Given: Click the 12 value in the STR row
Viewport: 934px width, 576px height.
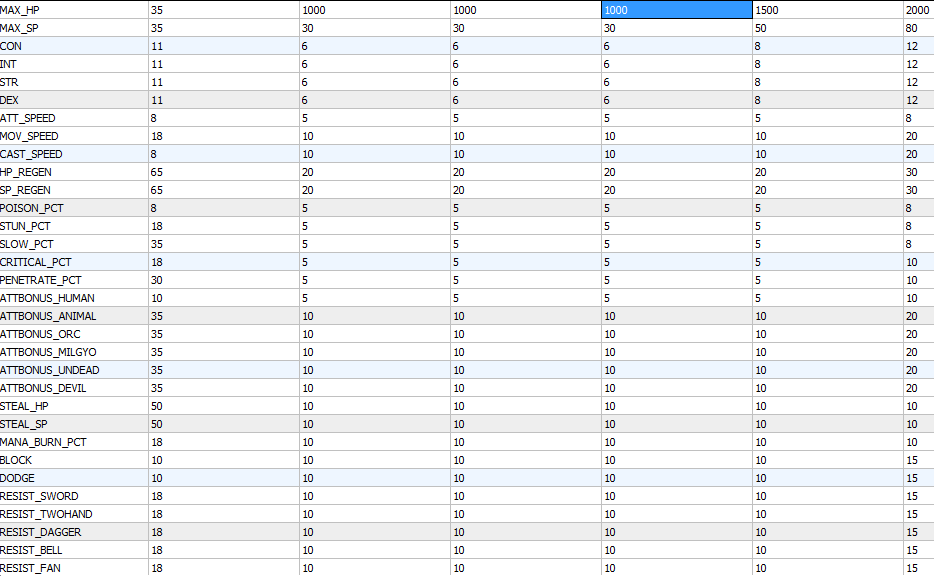Looking at the screenshot, I should pos(912,82).
